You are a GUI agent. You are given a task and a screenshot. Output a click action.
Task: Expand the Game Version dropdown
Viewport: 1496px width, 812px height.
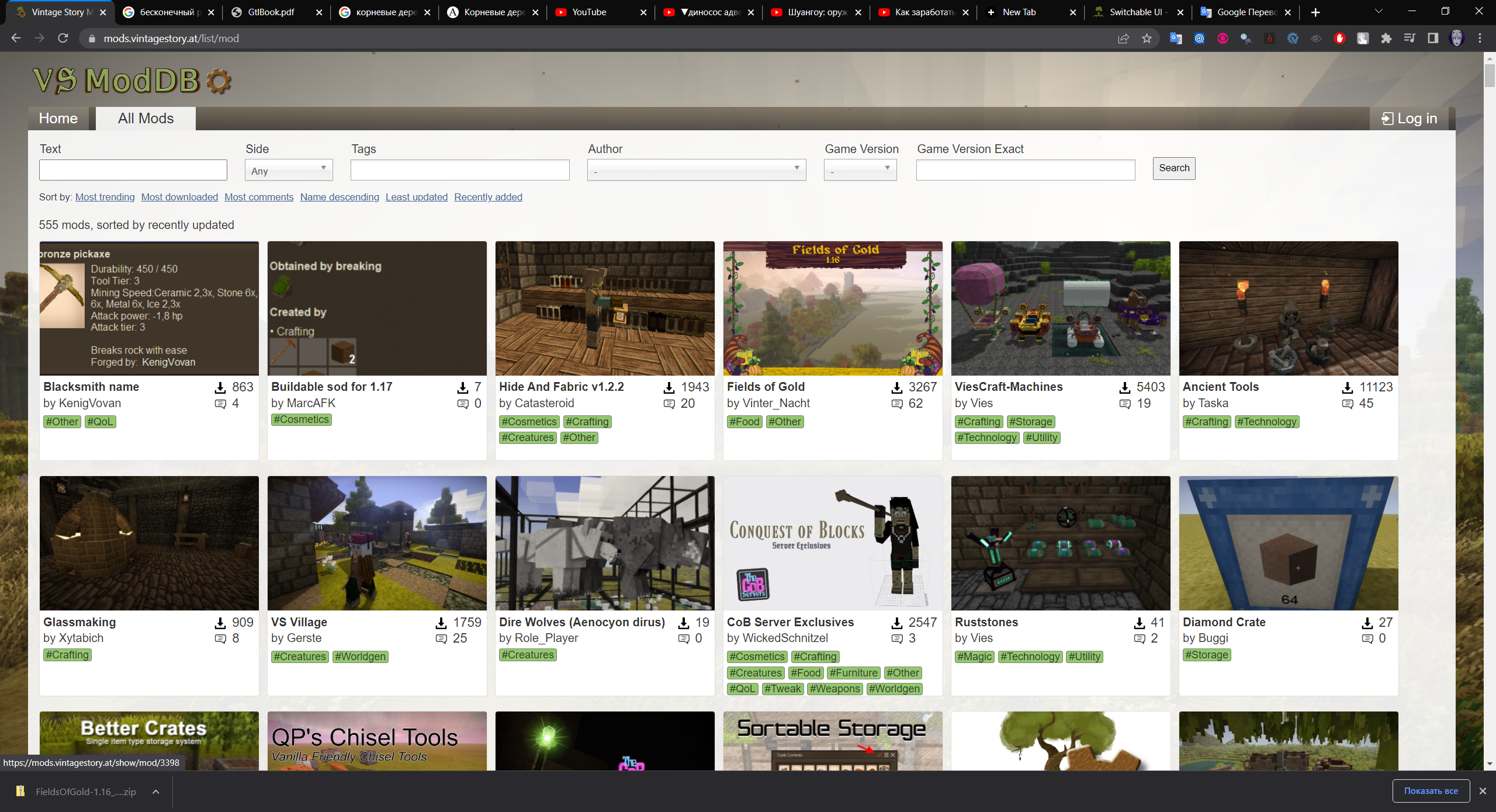pos(860,170)
